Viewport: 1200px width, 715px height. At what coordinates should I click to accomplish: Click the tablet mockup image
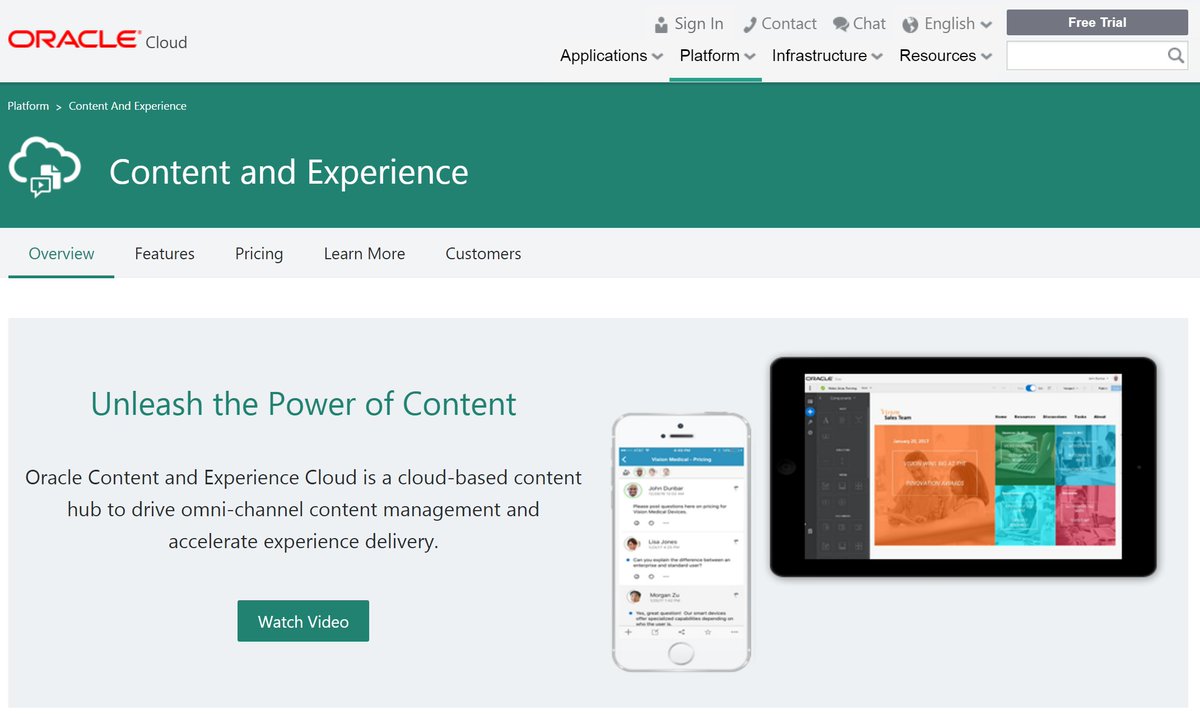tap(963, 467)
